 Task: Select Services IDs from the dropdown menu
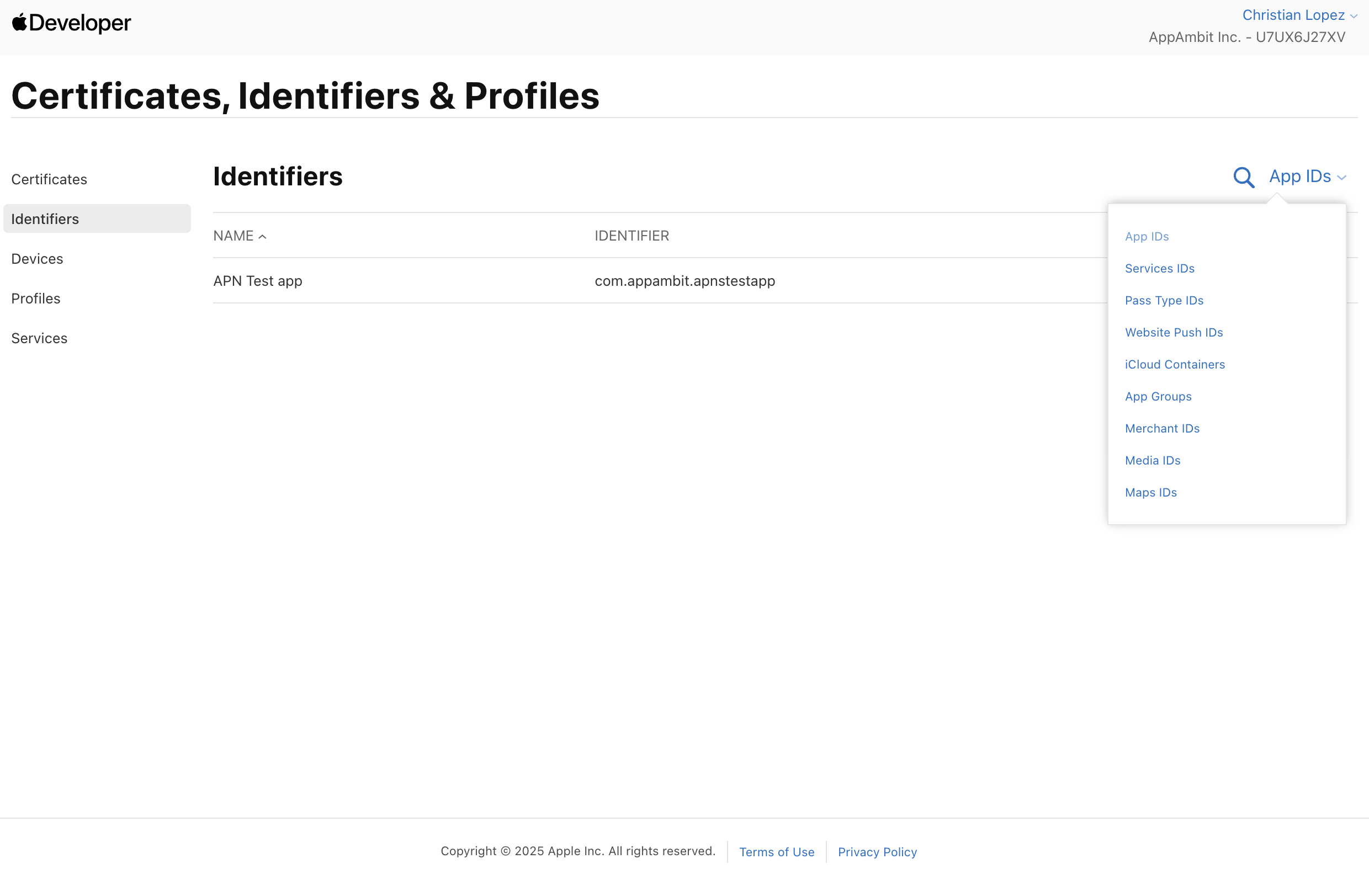1159,268
